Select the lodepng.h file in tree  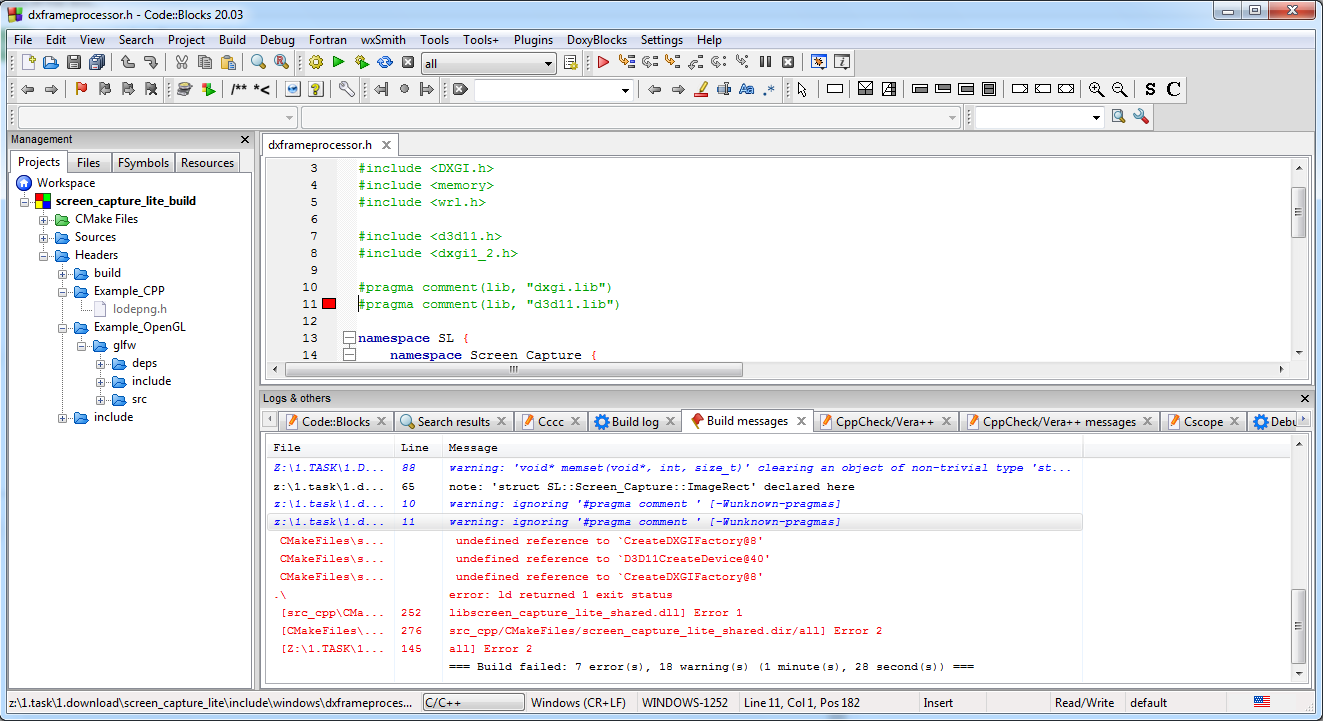pos(140,309)
